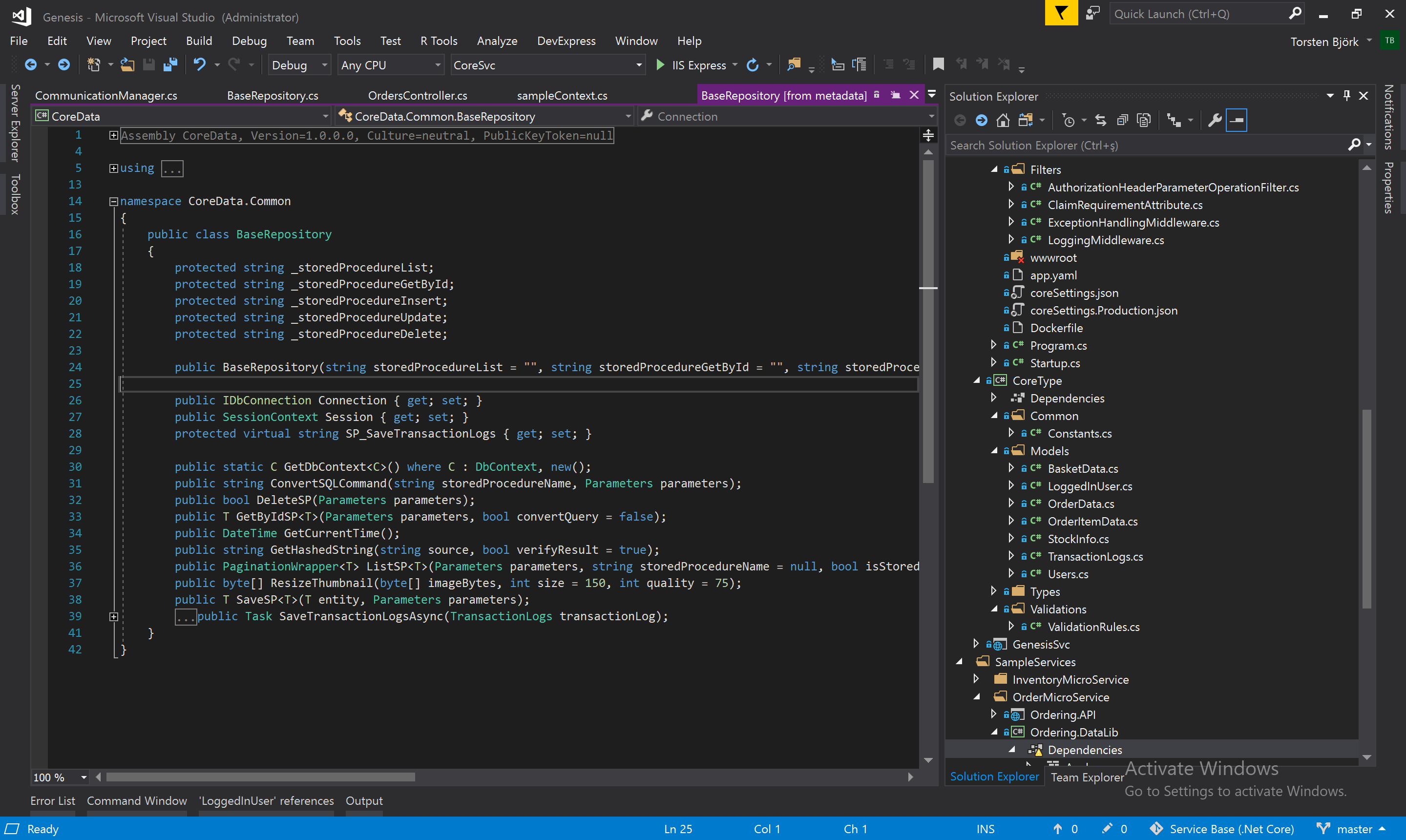The width and height of the screenshot is (1406, 840).
Task: Start the project with IIS Express
Action: click(691, 65)
